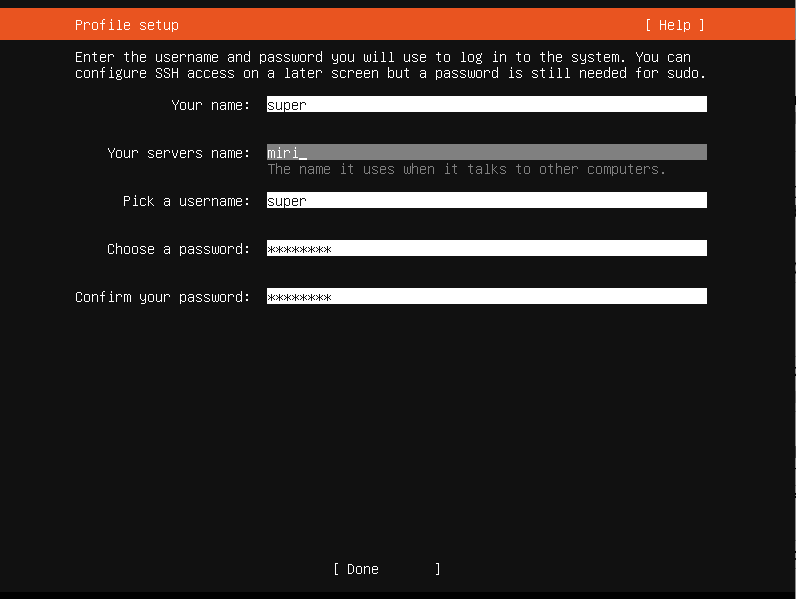Click the 'super' text in Your name
Viewport: 796px width, 599px height.
(287, 105)
